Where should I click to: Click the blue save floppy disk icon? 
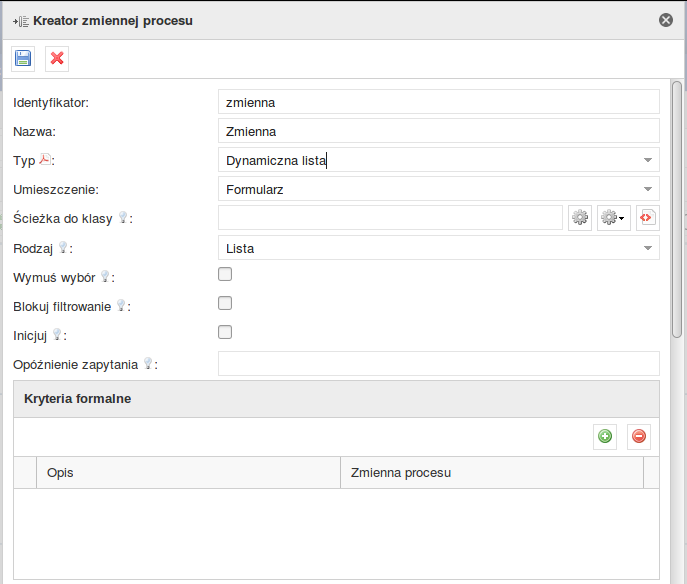click(23, 58)
